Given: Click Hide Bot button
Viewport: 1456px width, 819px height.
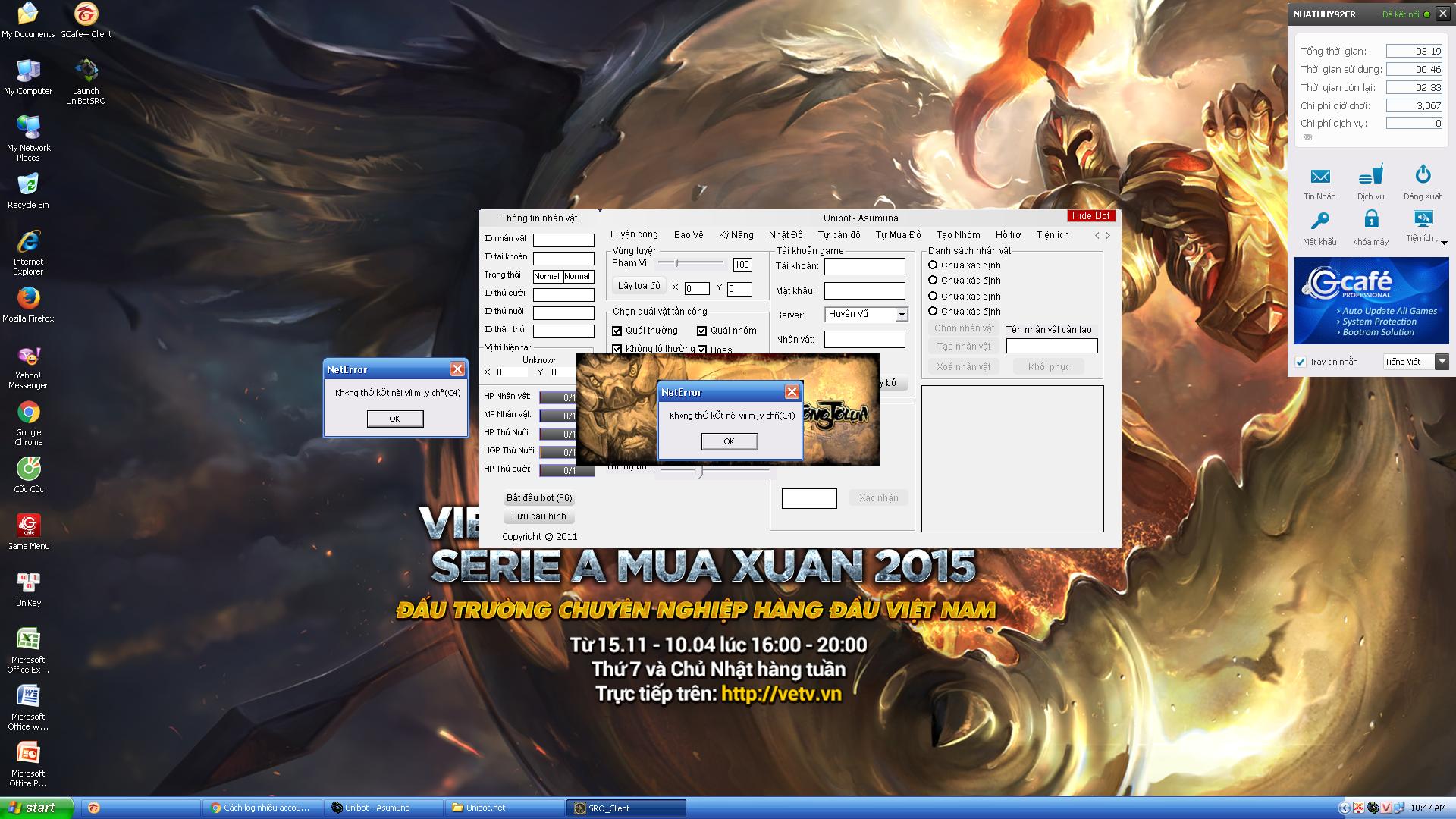Looking at the screenshot, I should pyautogui.click(x=1090, y=216).
